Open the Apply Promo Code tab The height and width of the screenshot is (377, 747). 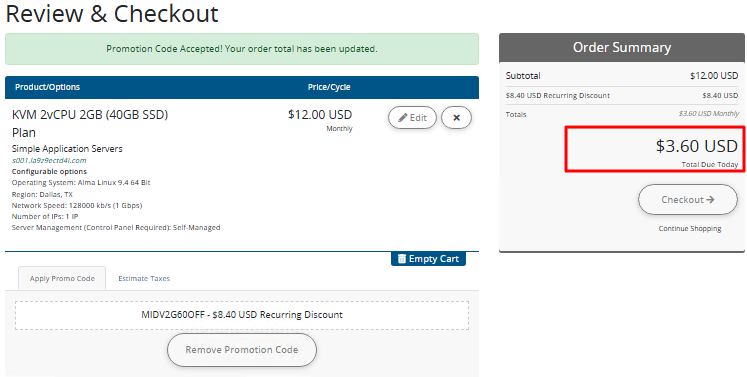[x=62, y=278]
